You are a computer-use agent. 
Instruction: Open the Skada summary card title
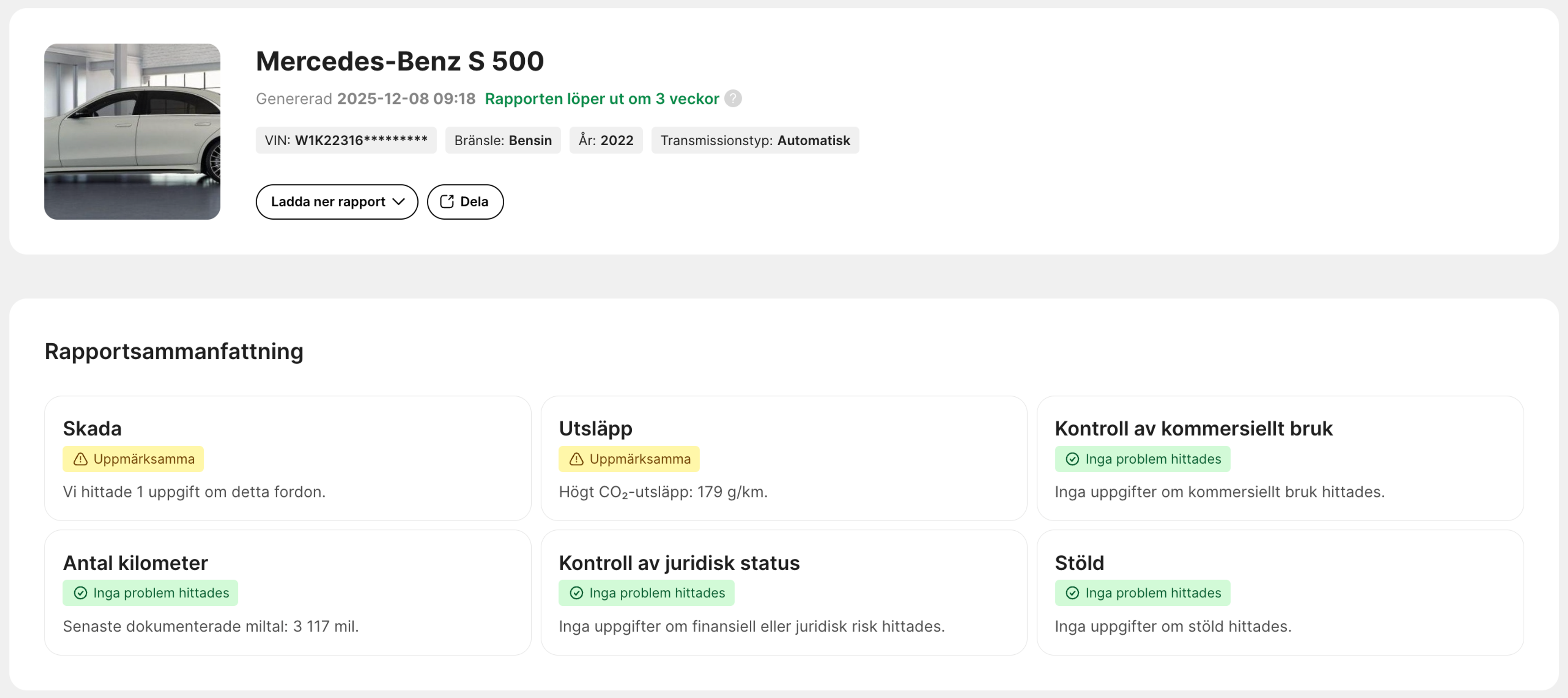(x=93, y=429)
